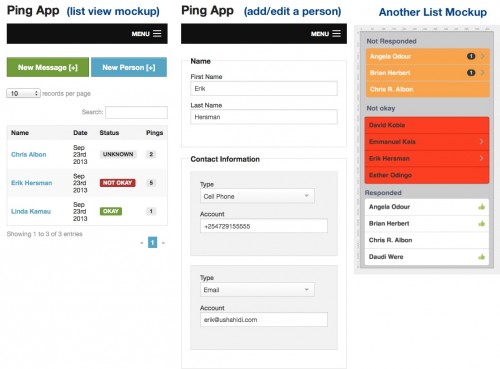This screenshot has height=369, width=500.
Task: Click the thumbs-up icon beside Angela Odour
Action: (x=481, y=207)
